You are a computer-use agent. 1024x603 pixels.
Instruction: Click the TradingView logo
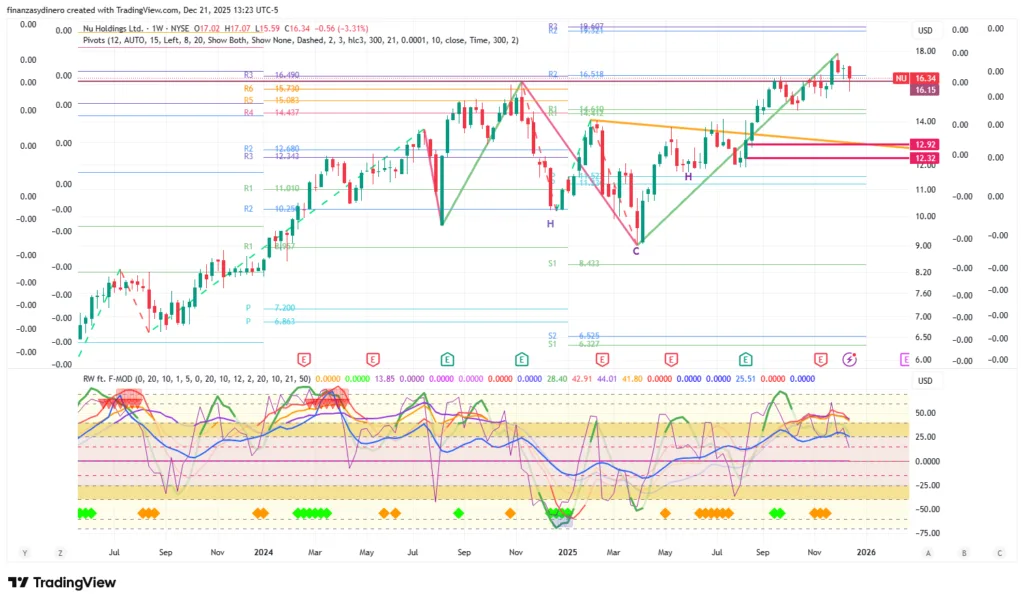(x=62, y=583)
